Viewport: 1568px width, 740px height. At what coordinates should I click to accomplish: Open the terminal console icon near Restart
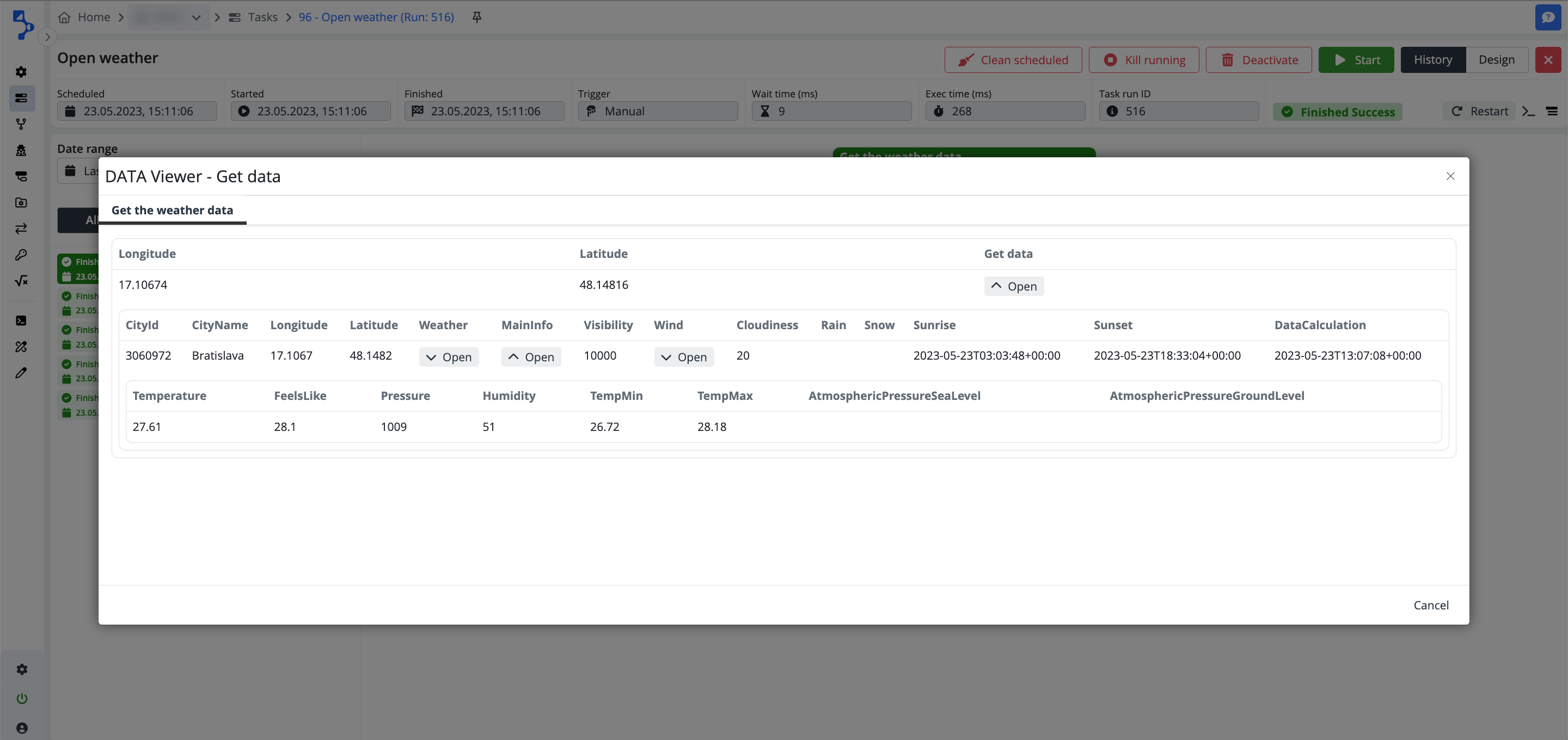coord(1528,112)
